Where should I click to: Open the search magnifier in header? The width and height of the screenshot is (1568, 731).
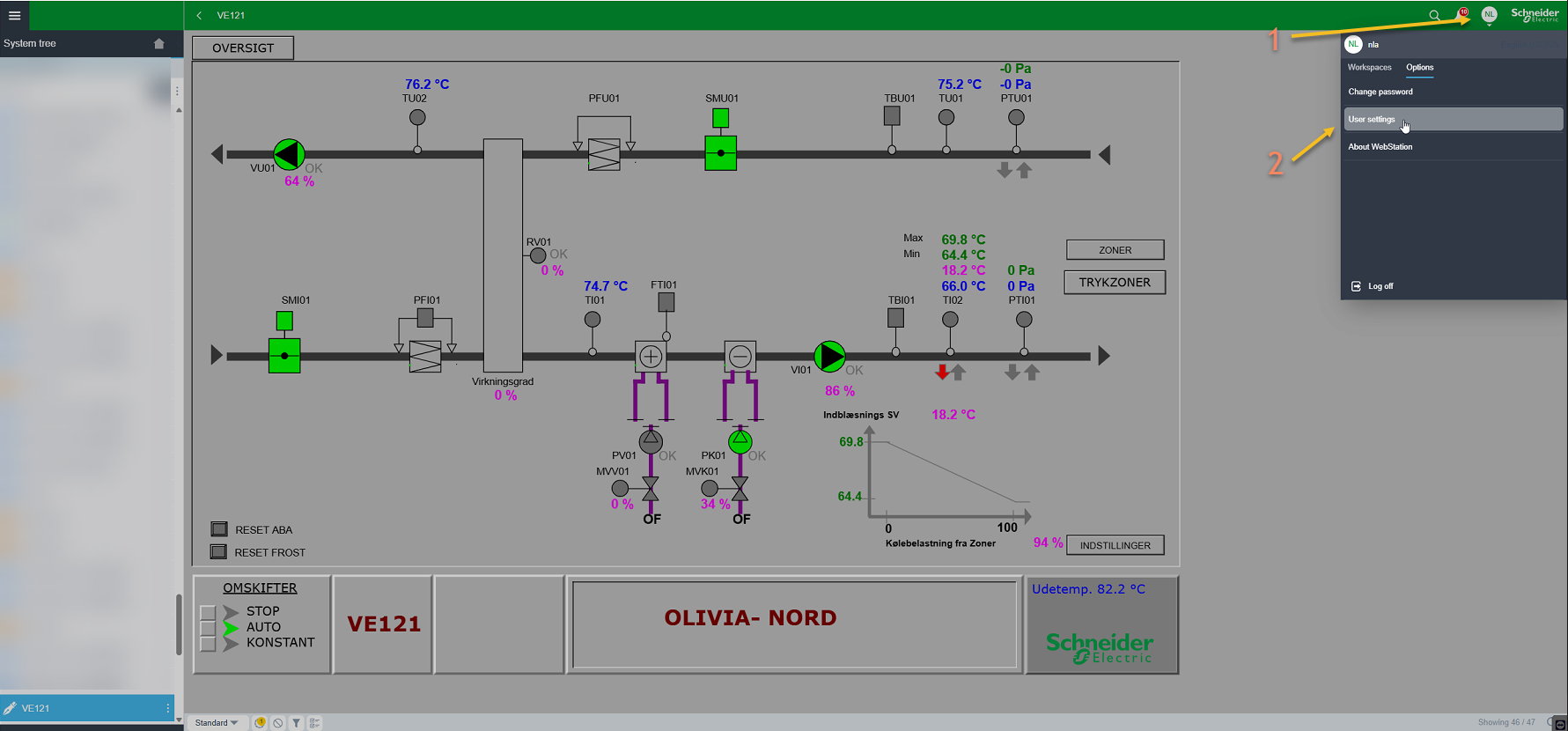pyautogui.click(x=1434, y=15)
